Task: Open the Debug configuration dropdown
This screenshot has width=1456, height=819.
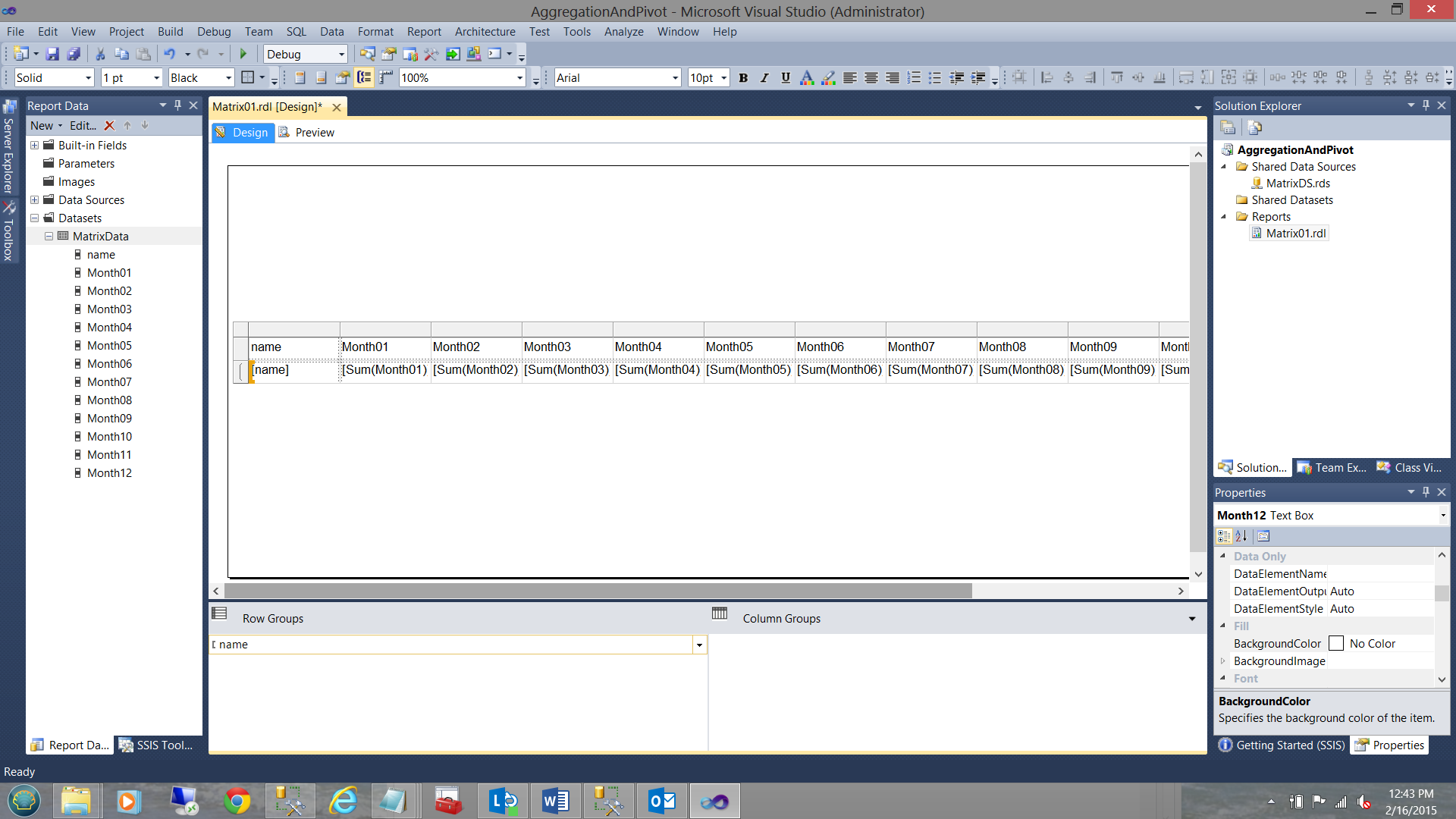Action: pyautogui.click(x=341, y=55)
